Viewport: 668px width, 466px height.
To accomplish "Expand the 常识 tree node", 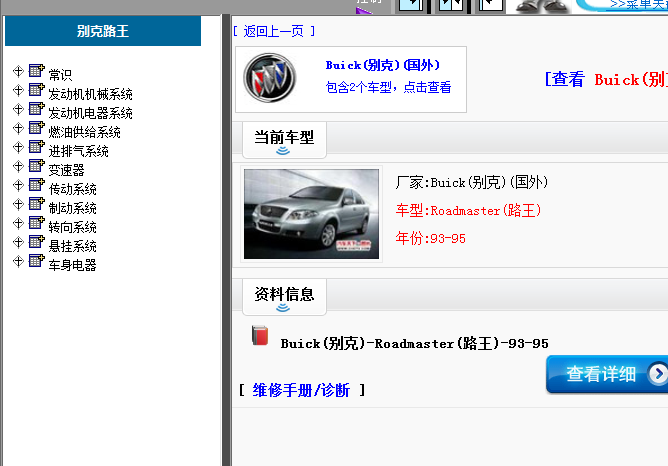I will [x=18, y=71].
